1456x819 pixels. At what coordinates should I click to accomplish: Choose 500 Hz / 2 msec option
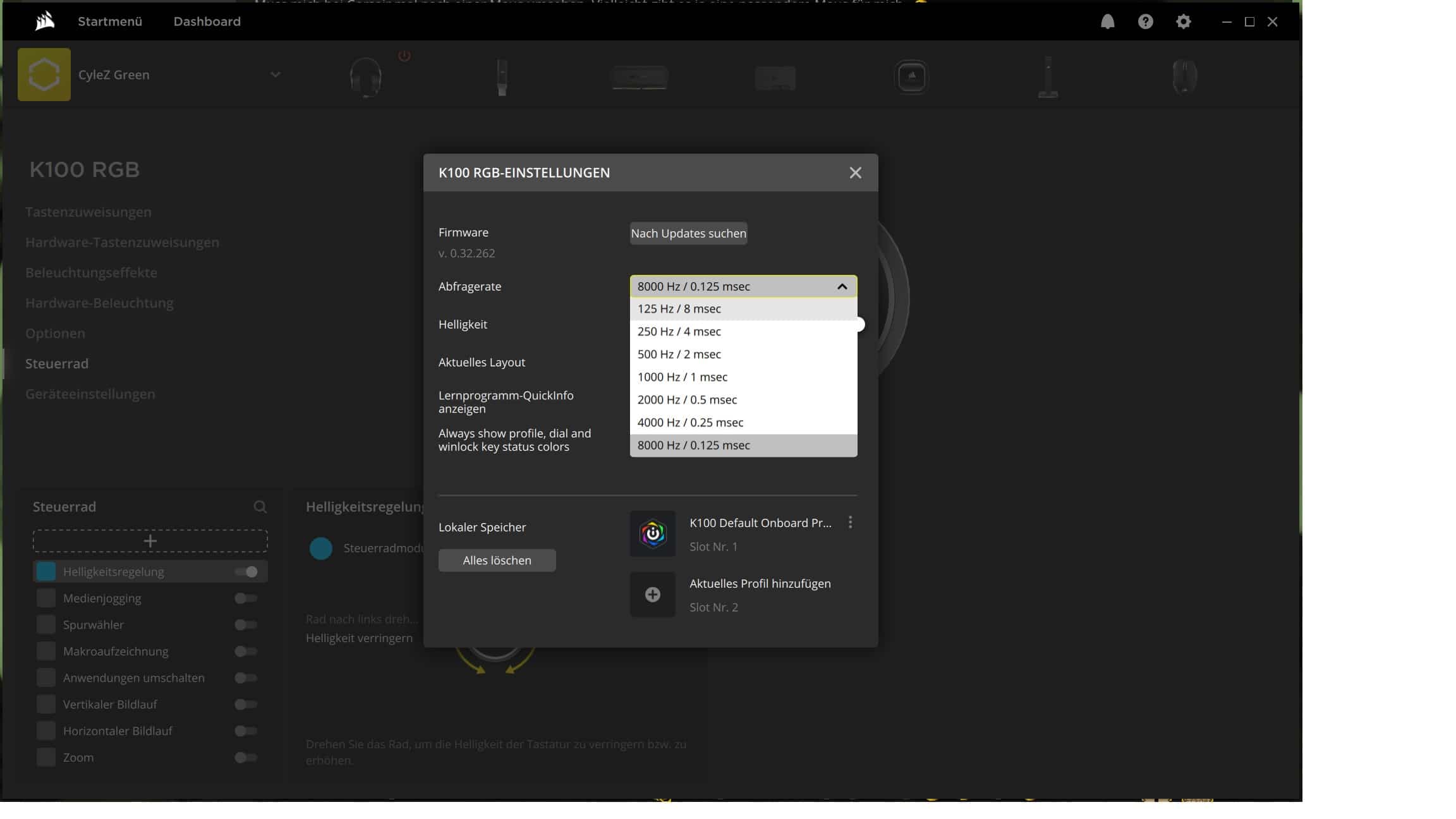(743, 355)
